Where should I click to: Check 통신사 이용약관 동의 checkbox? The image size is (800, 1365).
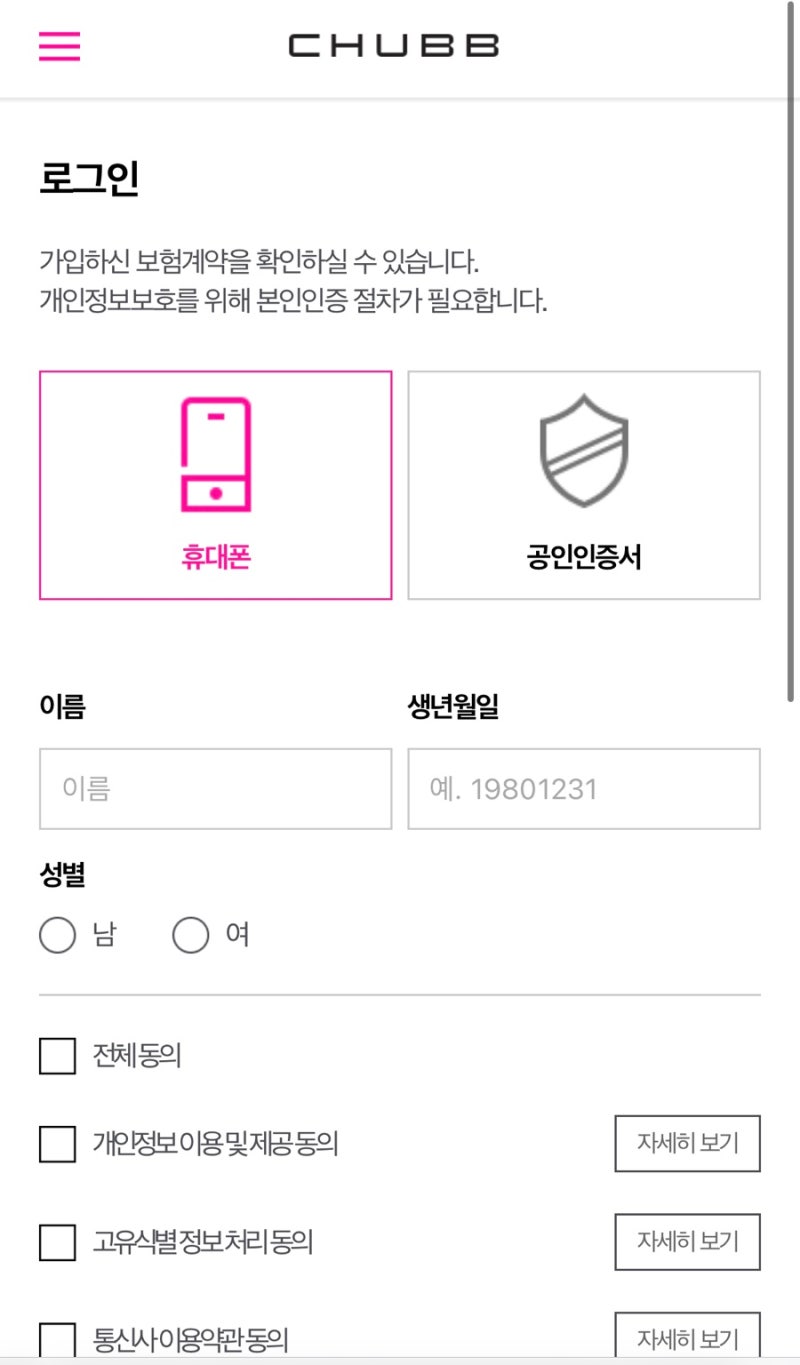(x=58, y=1338)
